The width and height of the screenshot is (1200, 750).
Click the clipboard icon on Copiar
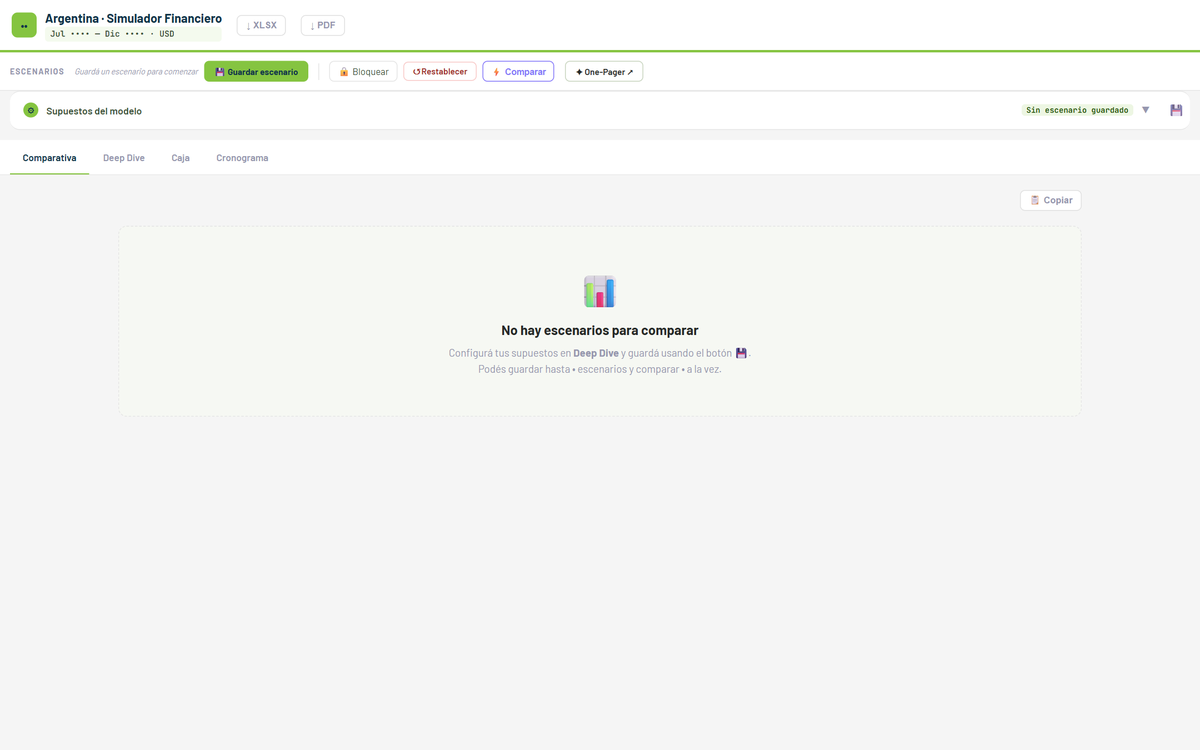click(1035, 200)
